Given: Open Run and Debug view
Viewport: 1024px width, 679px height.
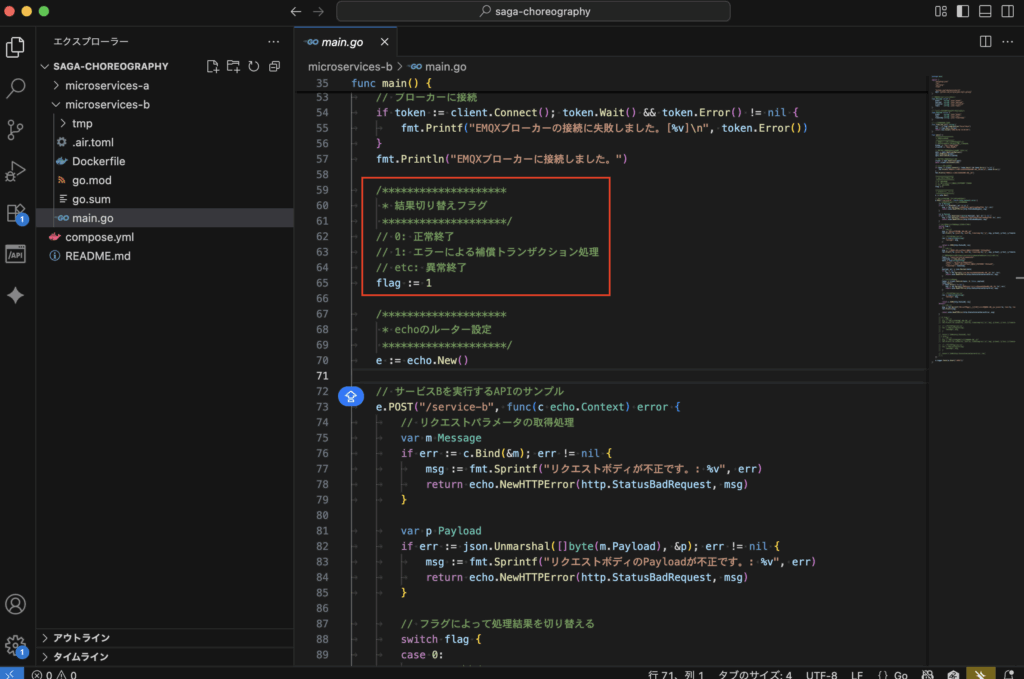Looking at the screenshot, I should pos(16,171).
